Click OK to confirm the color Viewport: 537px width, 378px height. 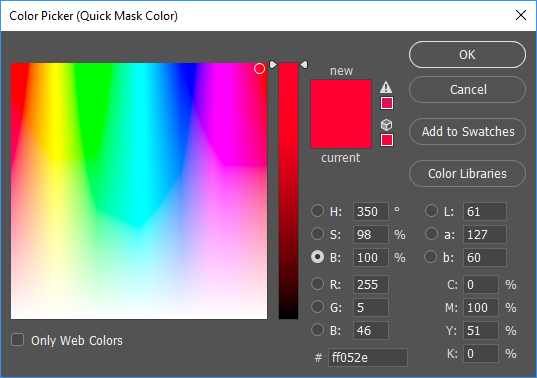467,54
